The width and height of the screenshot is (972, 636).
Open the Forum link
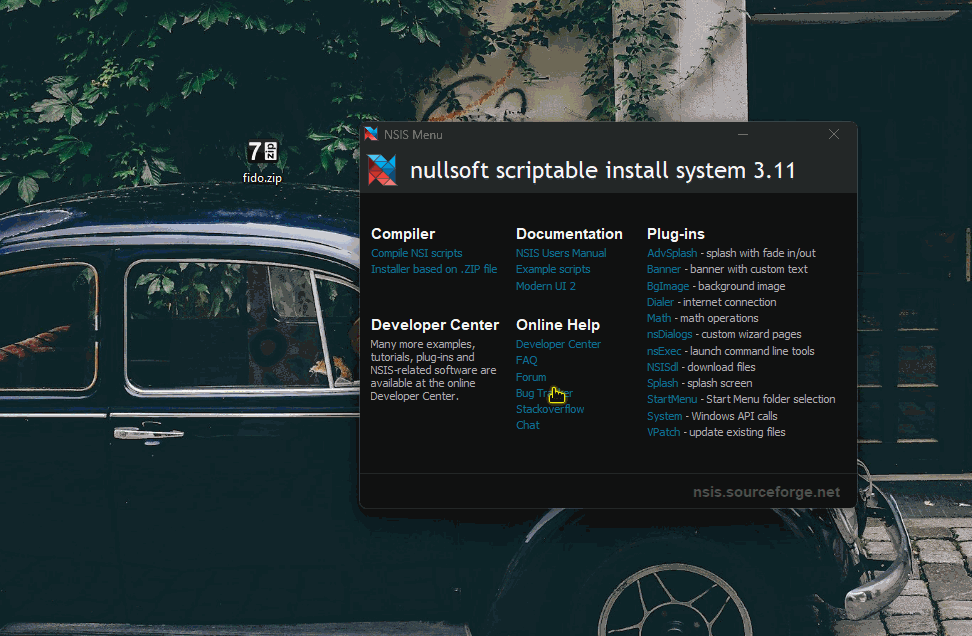tap(531, 377)
